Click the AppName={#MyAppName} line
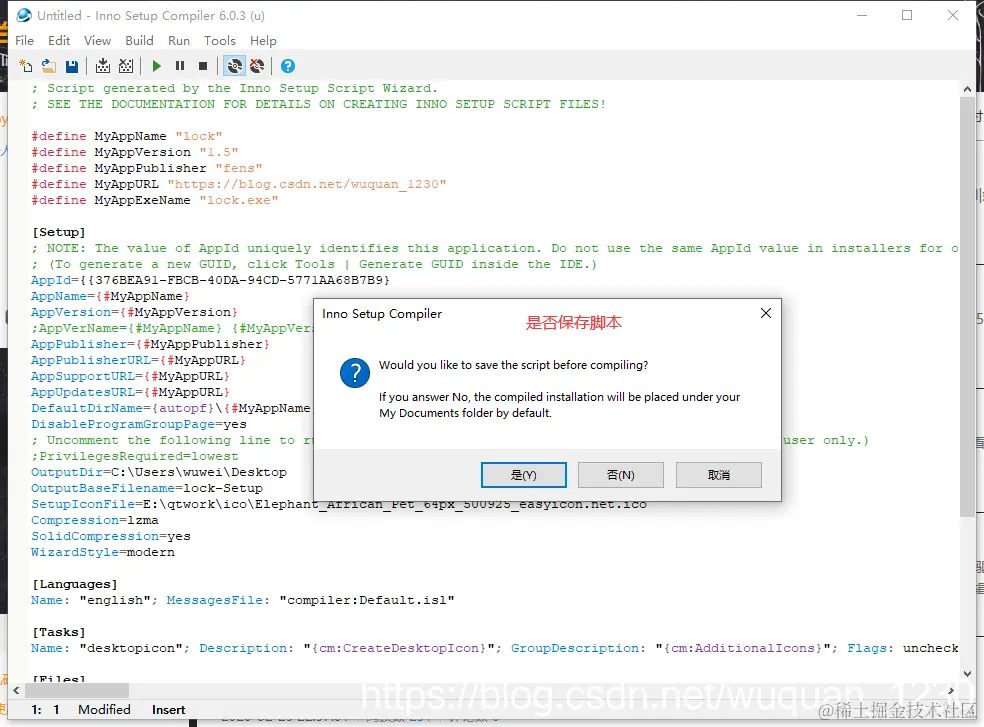This screenshot has width=984, height=727. coord(110,296)
